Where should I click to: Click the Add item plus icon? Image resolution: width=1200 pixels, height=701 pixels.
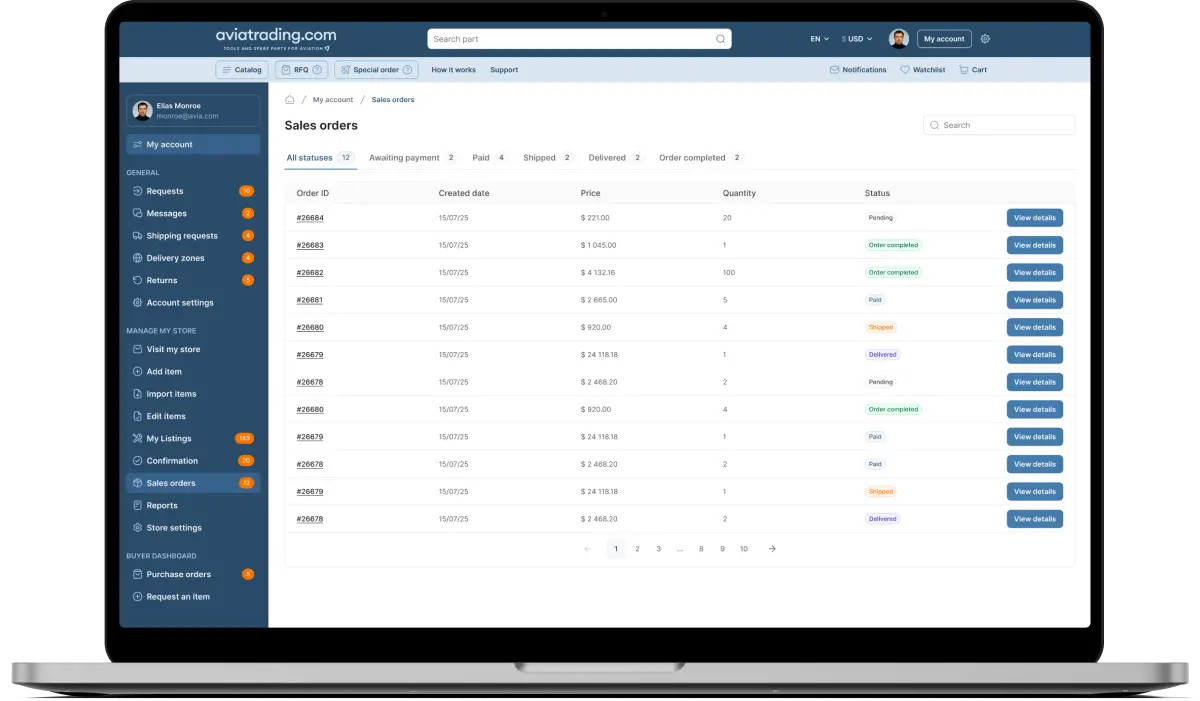(x=137, y=371)
